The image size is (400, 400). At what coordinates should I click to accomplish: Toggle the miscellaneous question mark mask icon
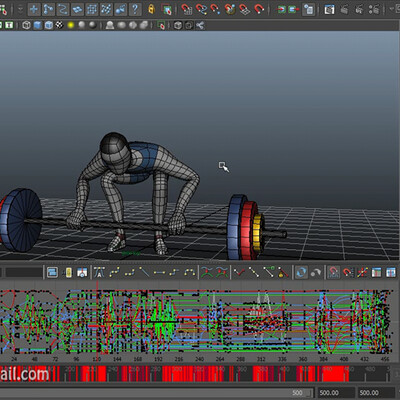coord(135,9)
